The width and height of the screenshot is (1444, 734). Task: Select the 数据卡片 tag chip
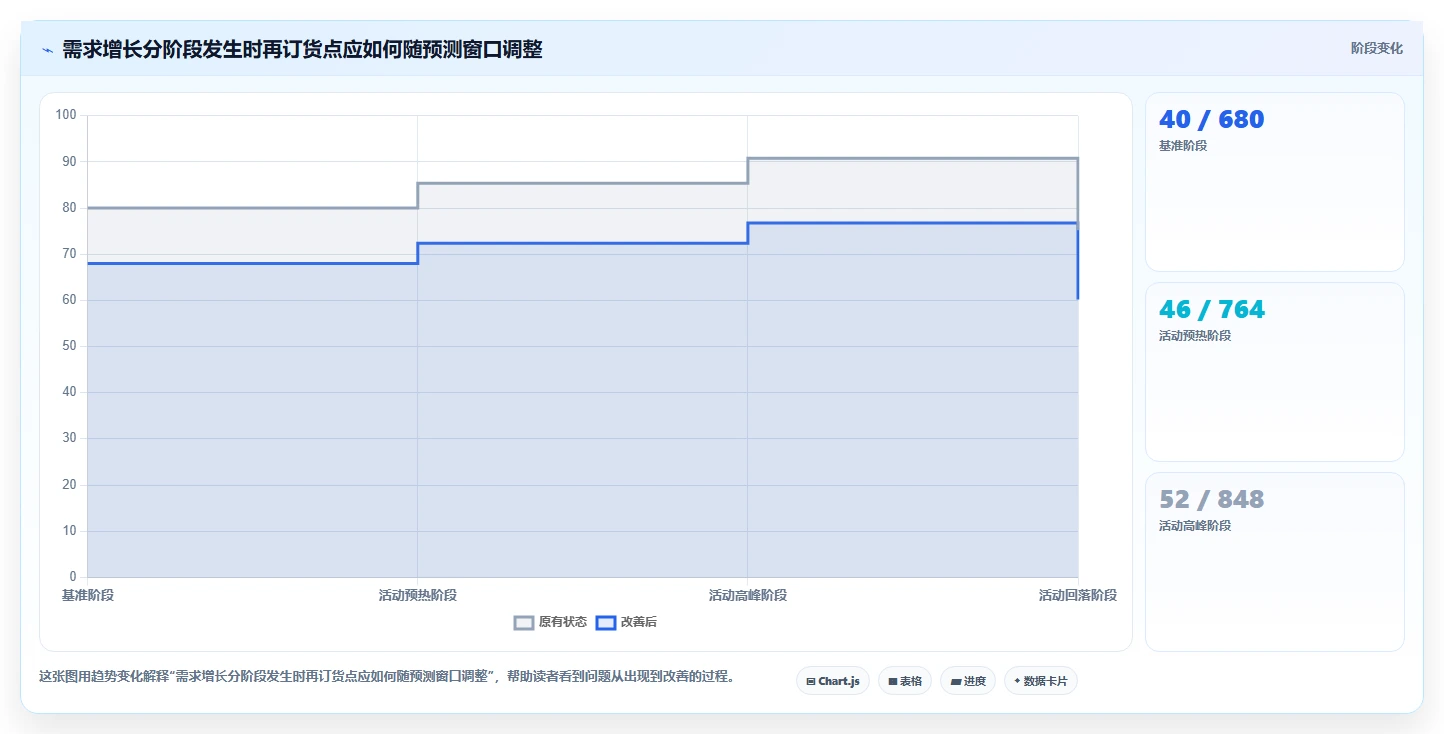1041,681
